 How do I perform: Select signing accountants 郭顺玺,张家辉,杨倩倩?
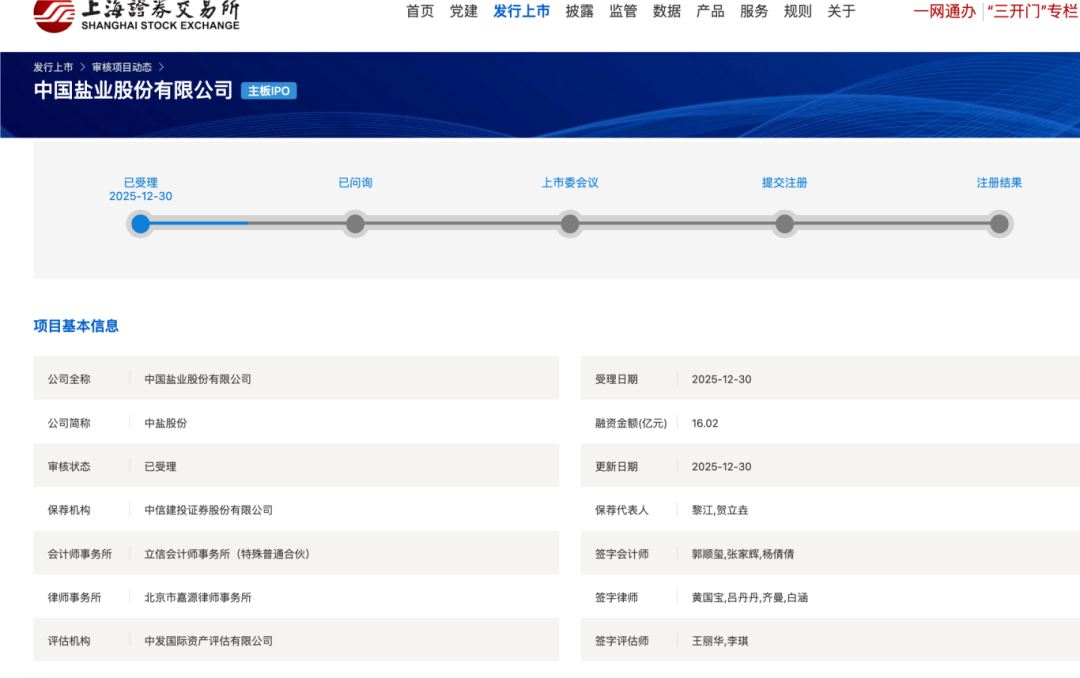pos(742,554)
